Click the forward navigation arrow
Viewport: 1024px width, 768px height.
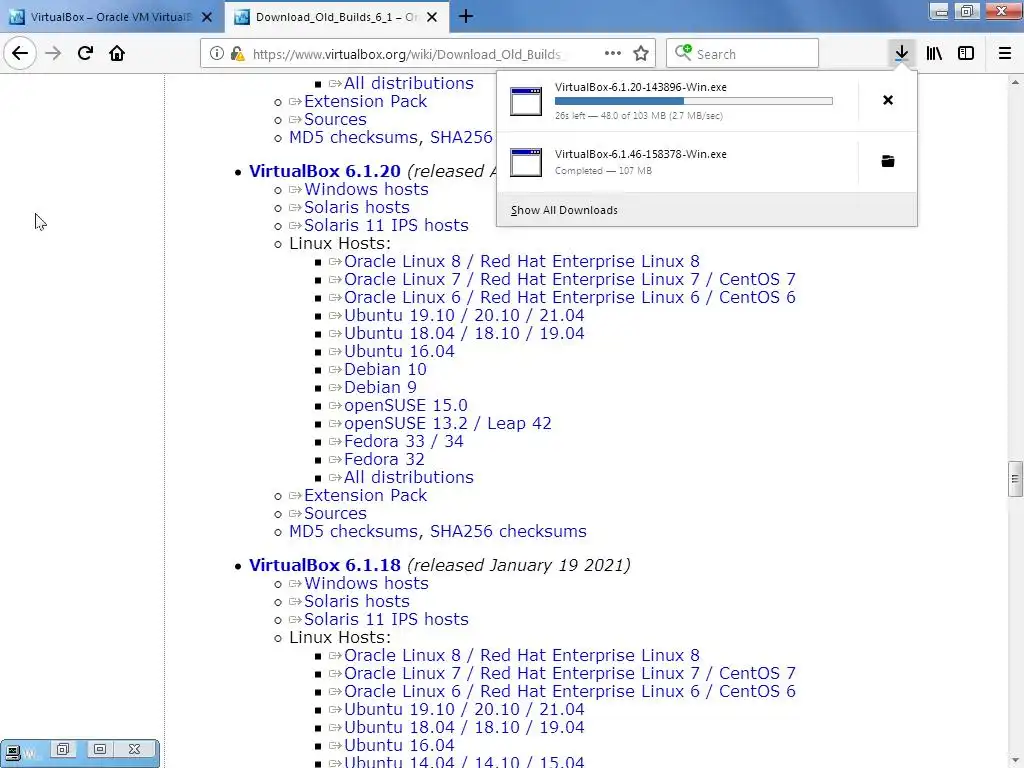[53, 53]
